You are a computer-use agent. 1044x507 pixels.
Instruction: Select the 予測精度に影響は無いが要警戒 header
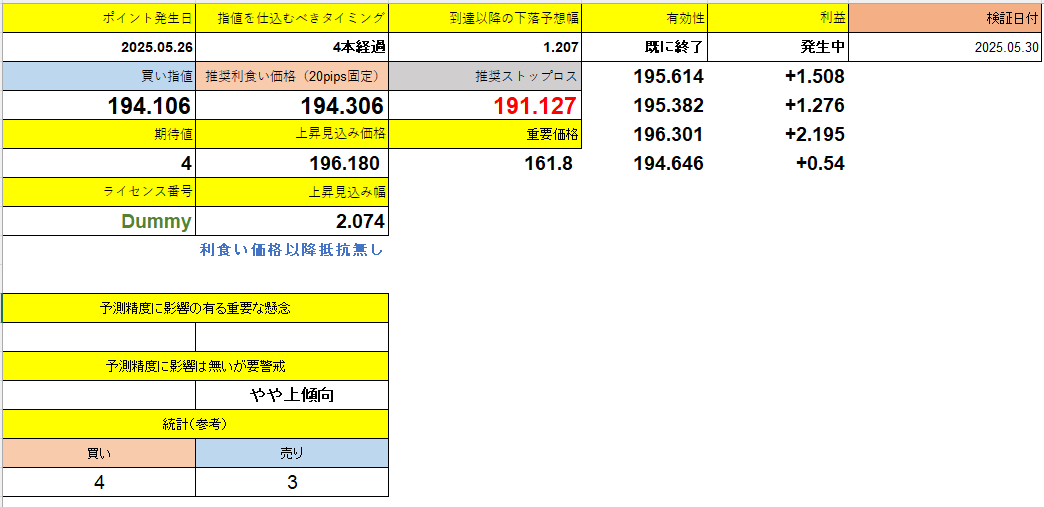click(x=195, y=366)
